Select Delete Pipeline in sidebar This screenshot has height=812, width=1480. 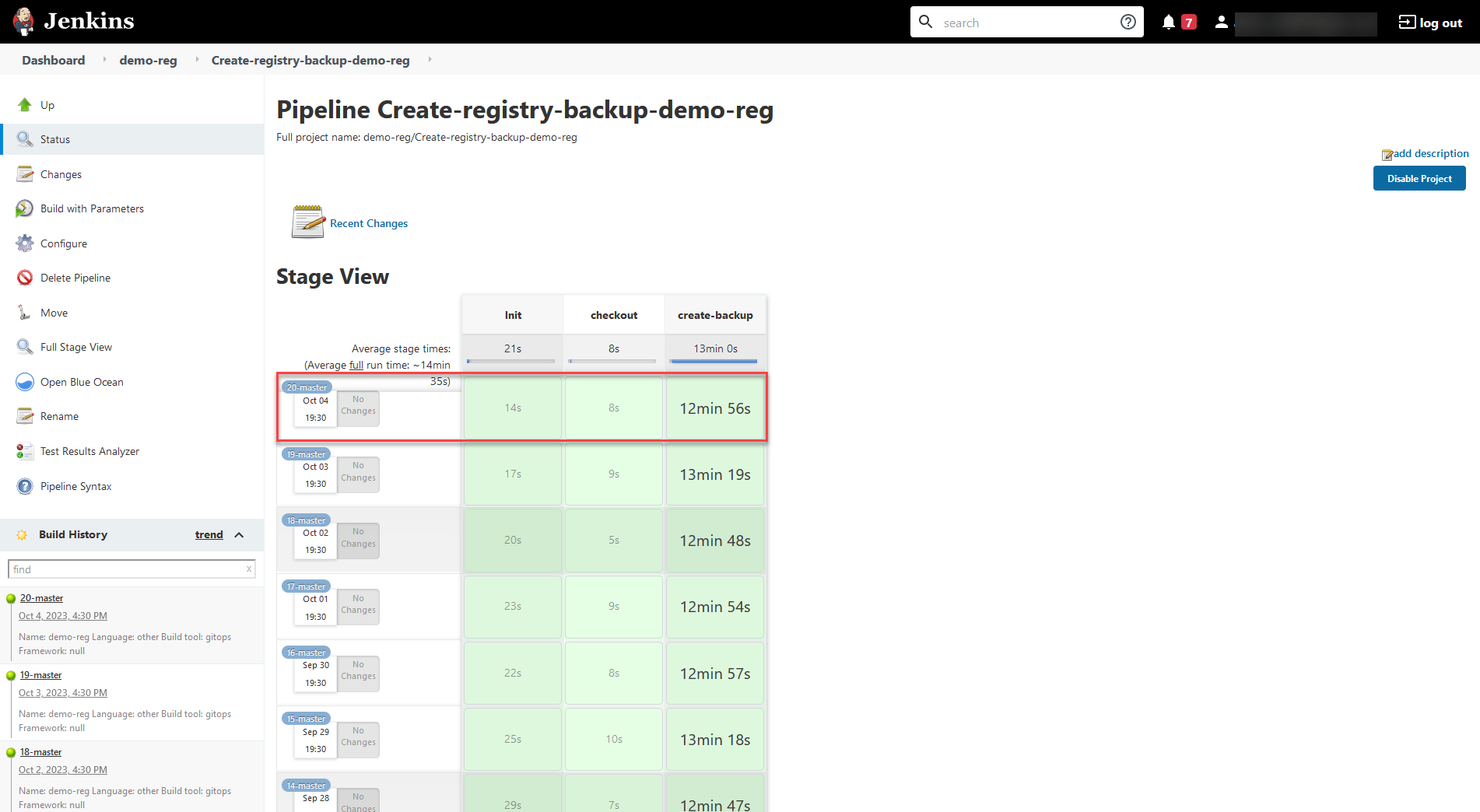(x=75, y=278)
